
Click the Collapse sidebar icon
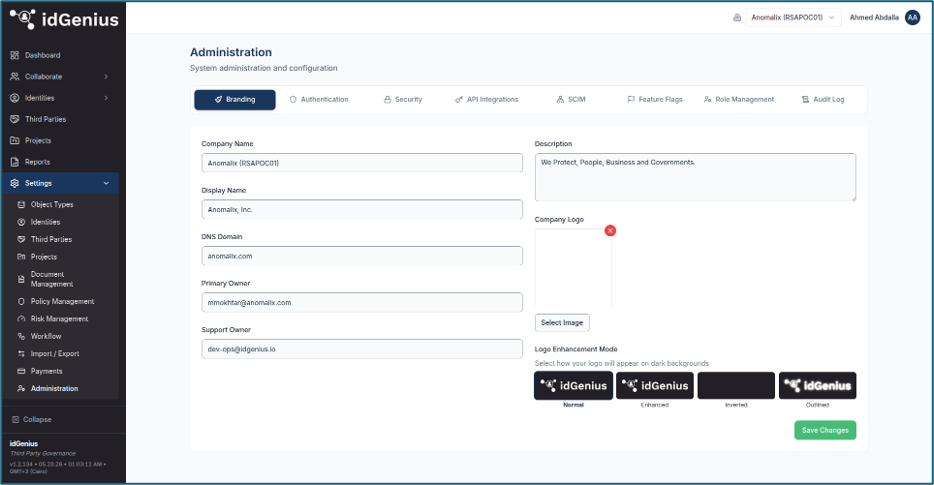coord(15,419)
